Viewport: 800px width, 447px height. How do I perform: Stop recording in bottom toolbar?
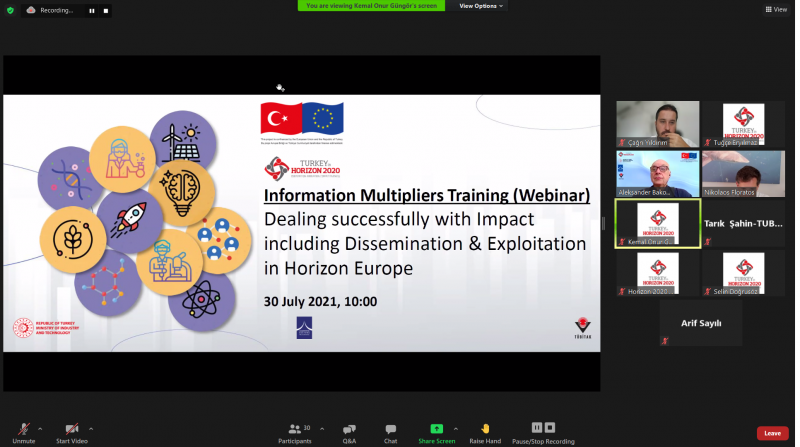(549, 428)
